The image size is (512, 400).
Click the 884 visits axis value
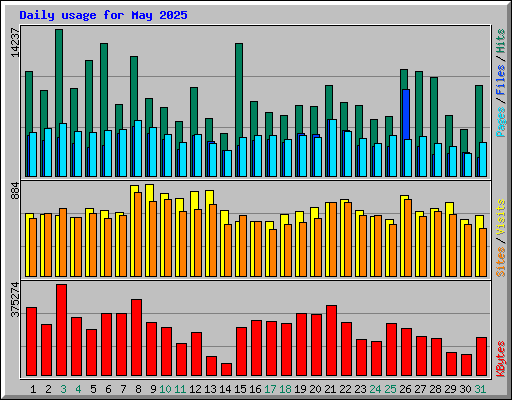[15, 191]
